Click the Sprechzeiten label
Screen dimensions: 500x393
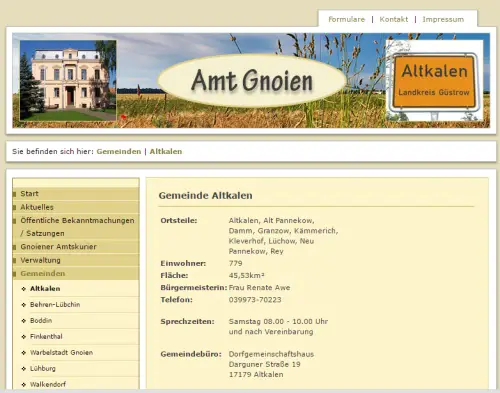tap(187, 321)
